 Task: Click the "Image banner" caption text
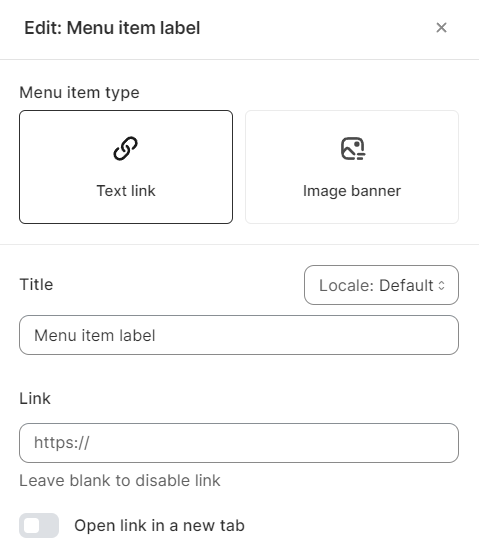point(352,191)
